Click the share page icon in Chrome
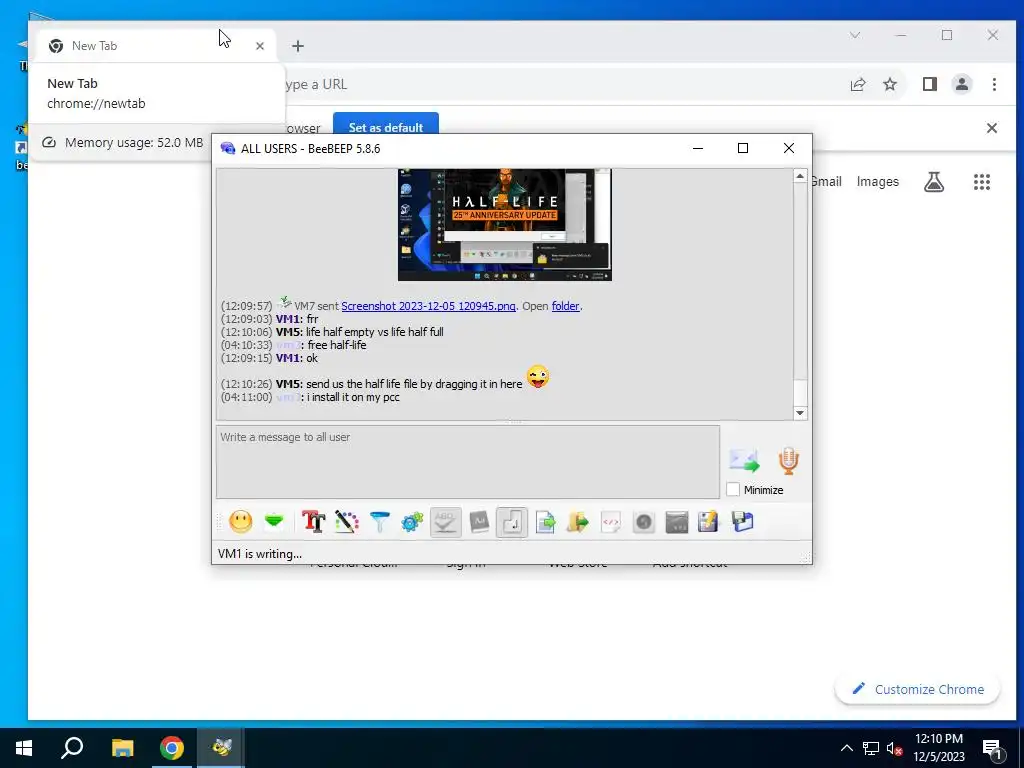 coord(857,84)
